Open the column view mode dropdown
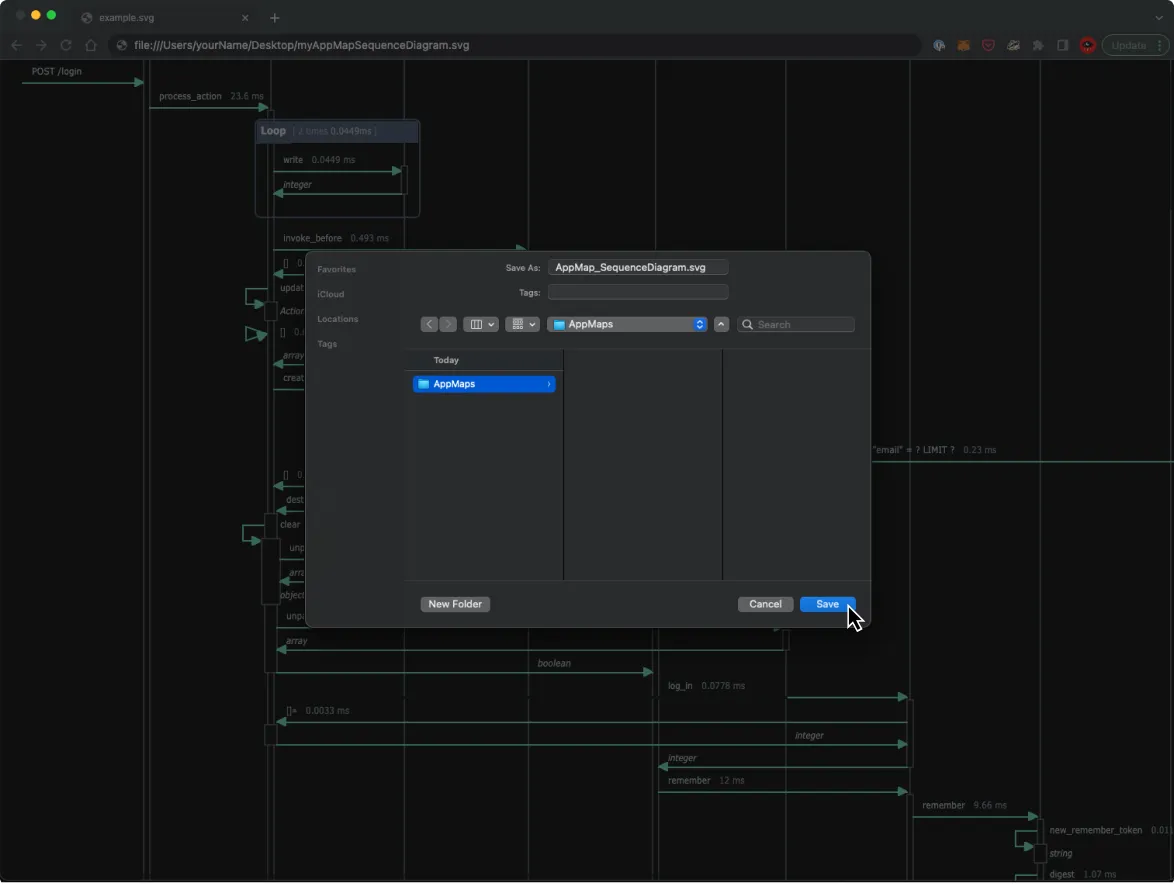 tap(481, 324)
